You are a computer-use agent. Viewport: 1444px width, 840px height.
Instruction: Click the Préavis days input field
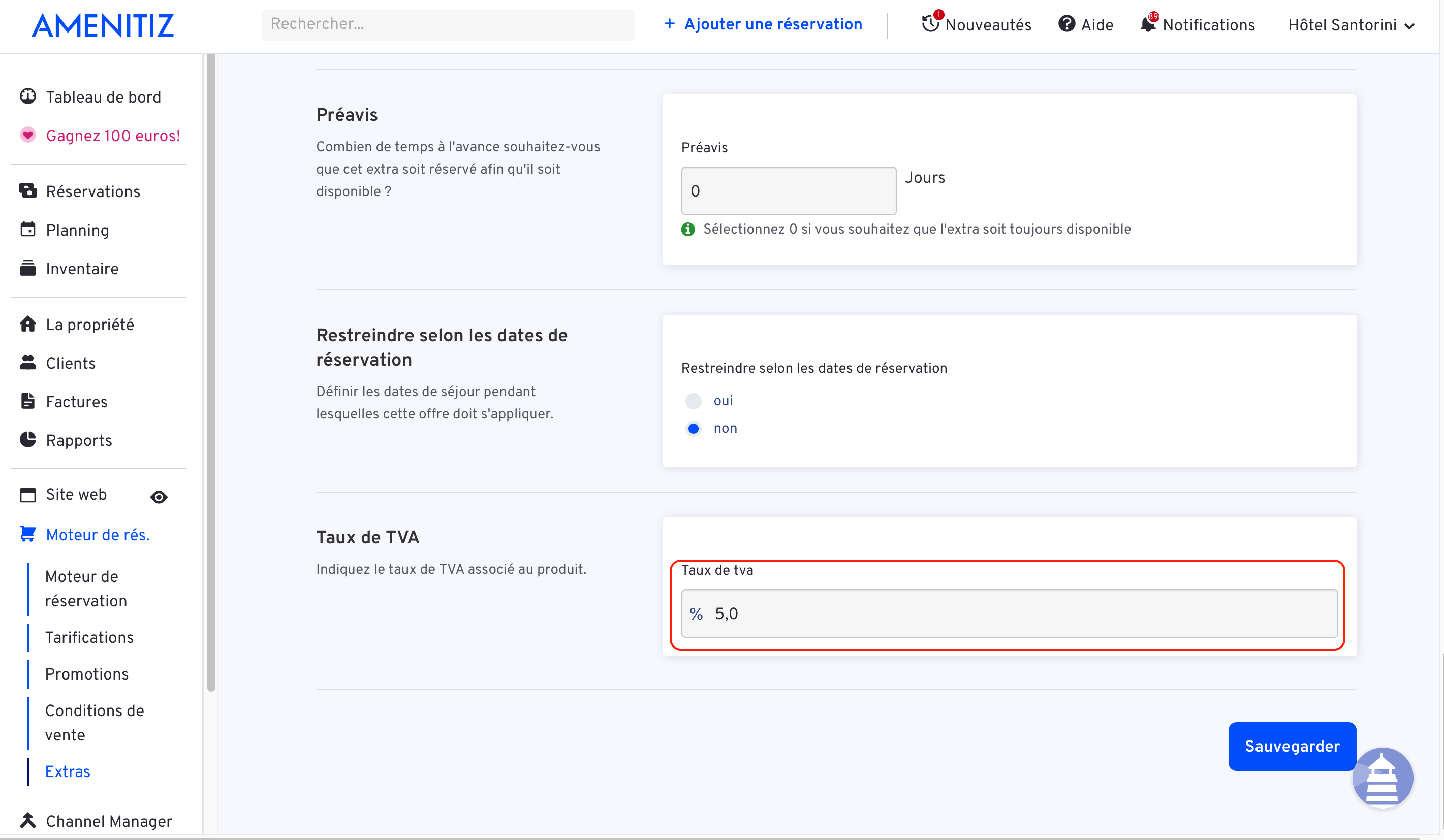[789, 190]
